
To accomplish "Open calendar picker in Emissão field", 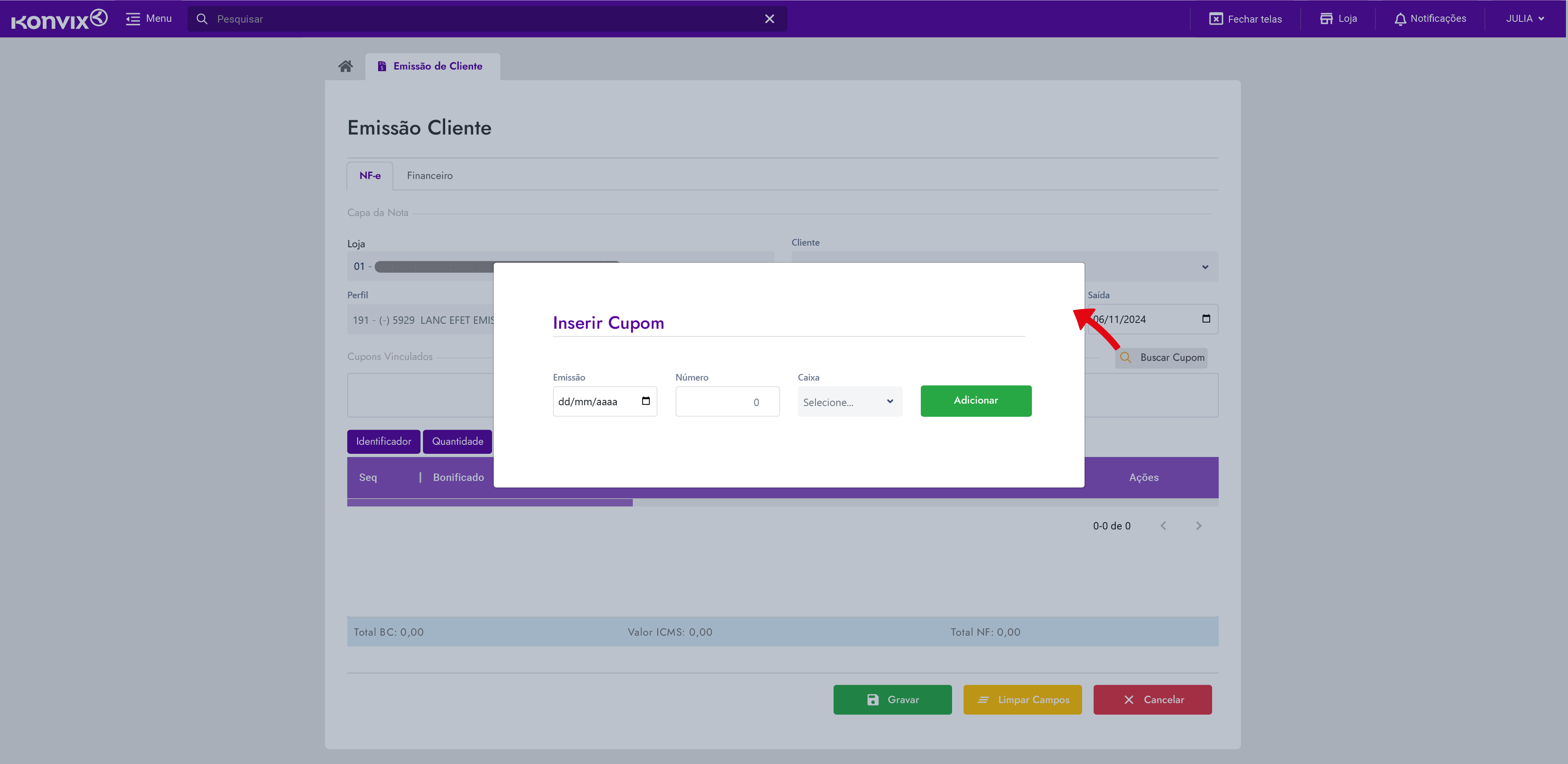I will [646, 401].
